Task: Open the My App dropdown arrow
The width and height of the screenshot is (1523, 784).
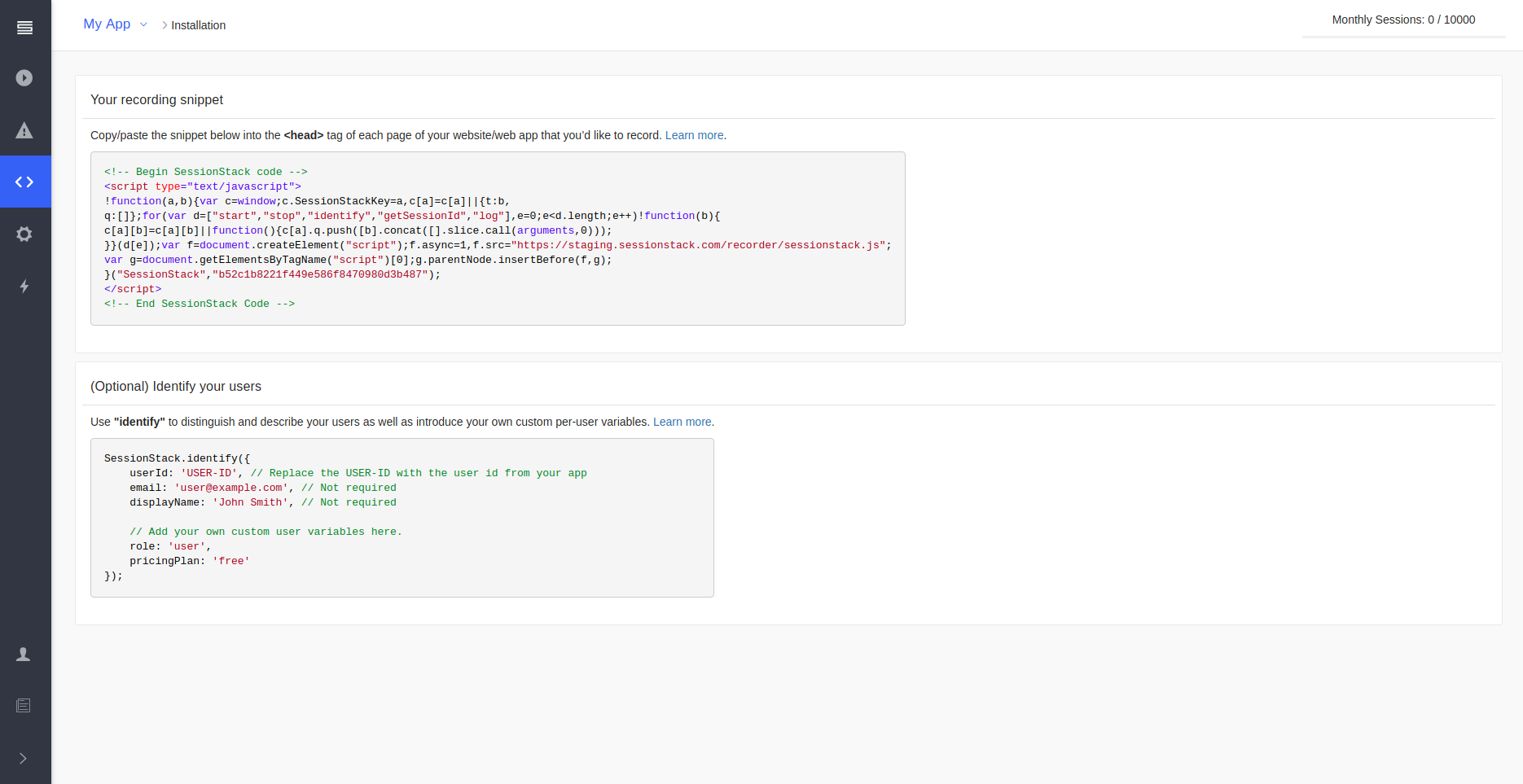Action: (144, 24)
